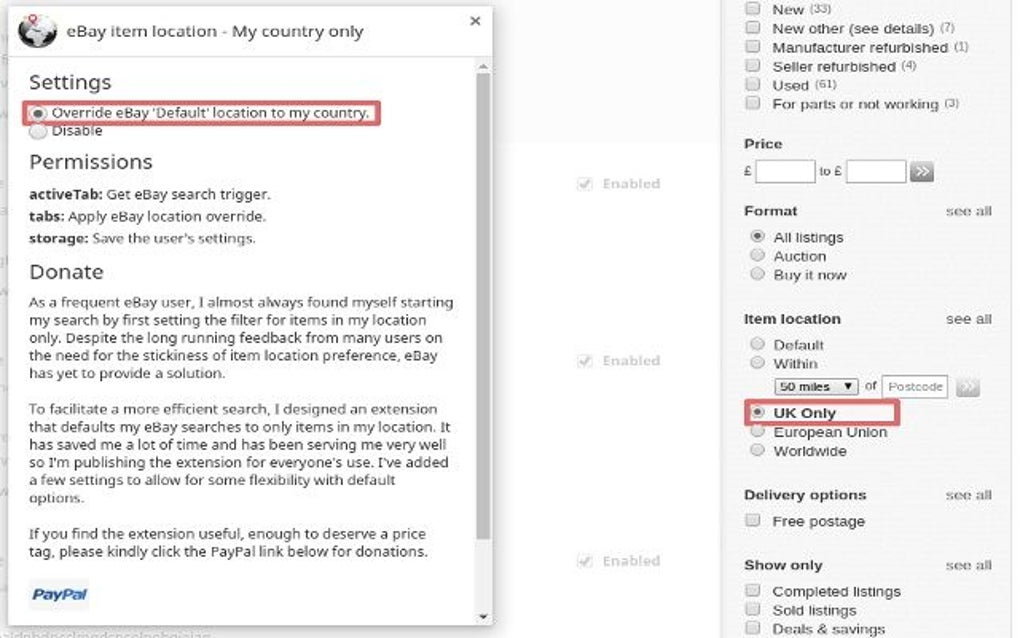Click the maximum price input field

(x=875, y=170)
